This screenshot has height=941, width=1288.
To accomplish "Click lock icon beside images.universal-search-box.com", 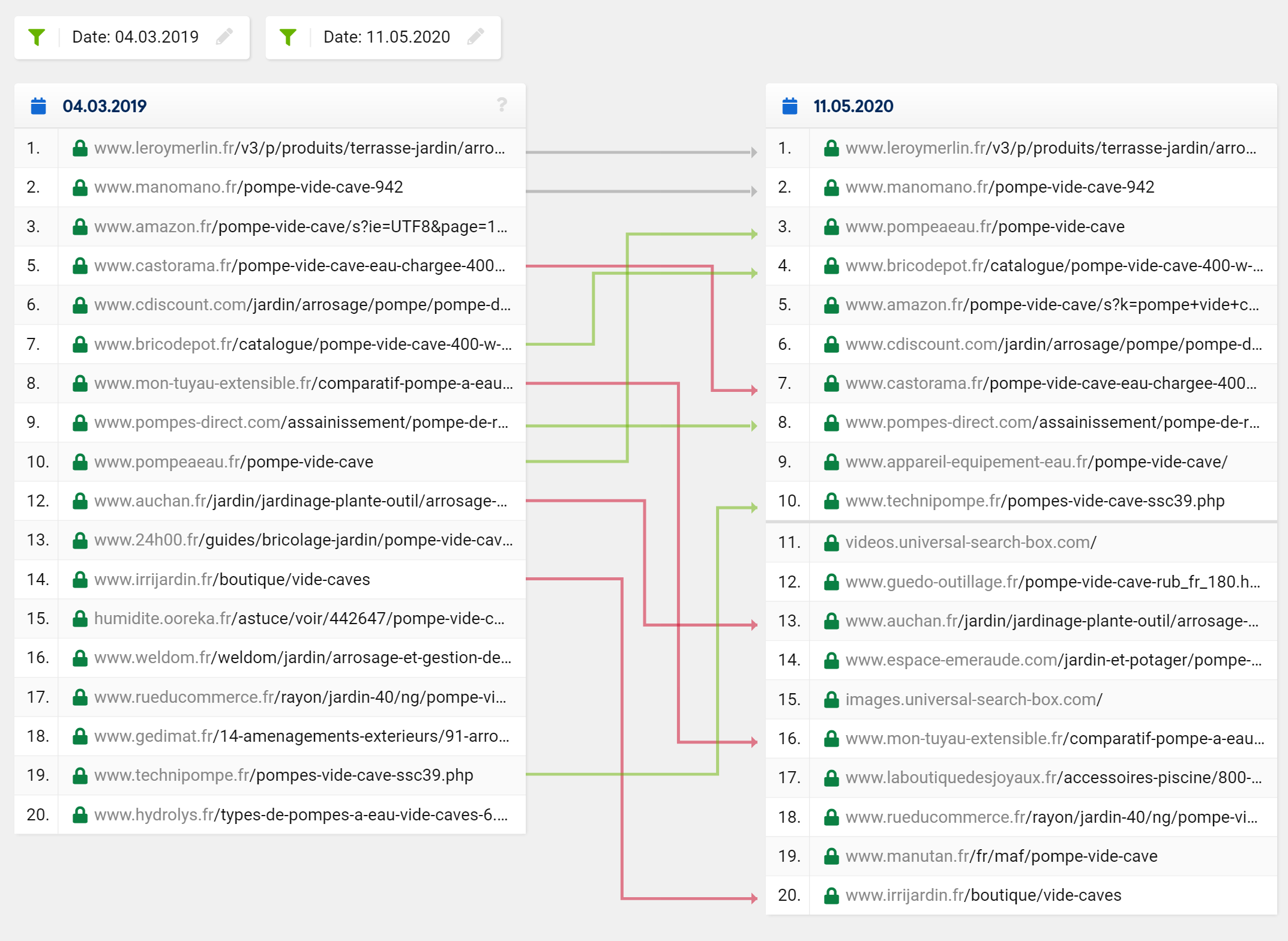I will coord(831,700).
